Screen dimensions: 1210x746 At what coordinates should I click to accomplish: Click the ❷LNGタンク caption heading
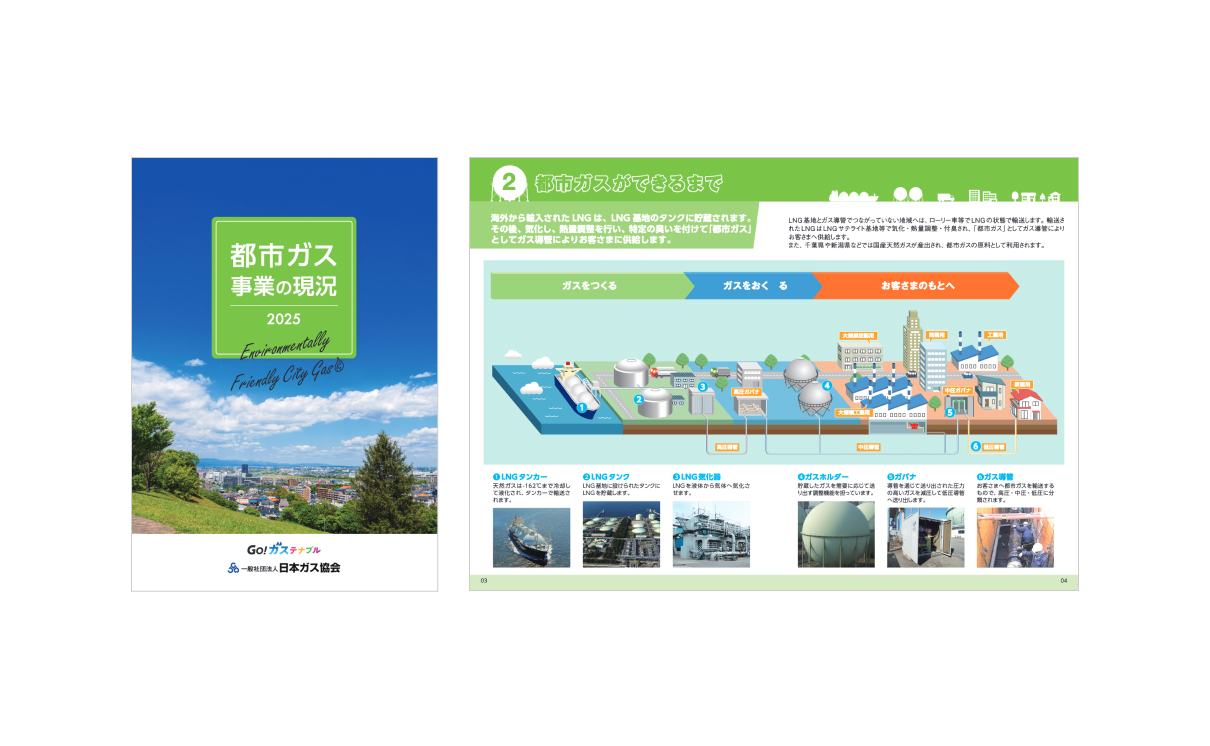[x=607, y=477]
